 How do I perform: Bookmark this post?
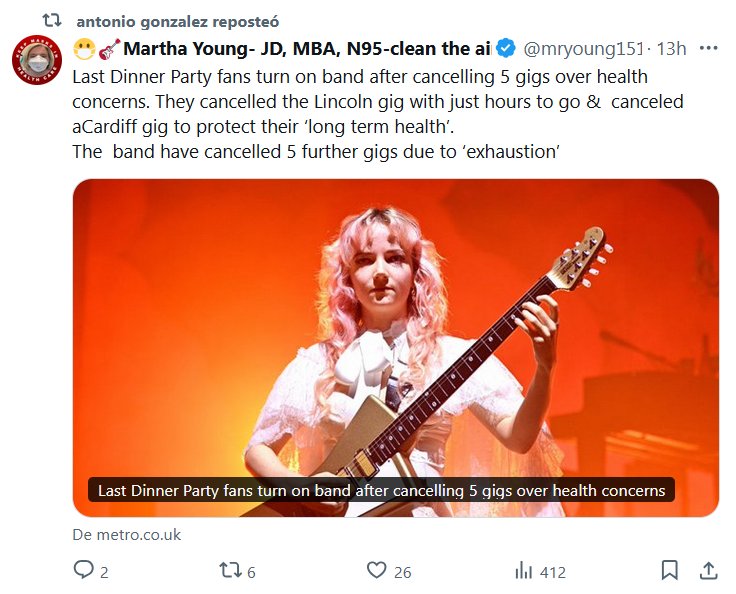[670, 571]
